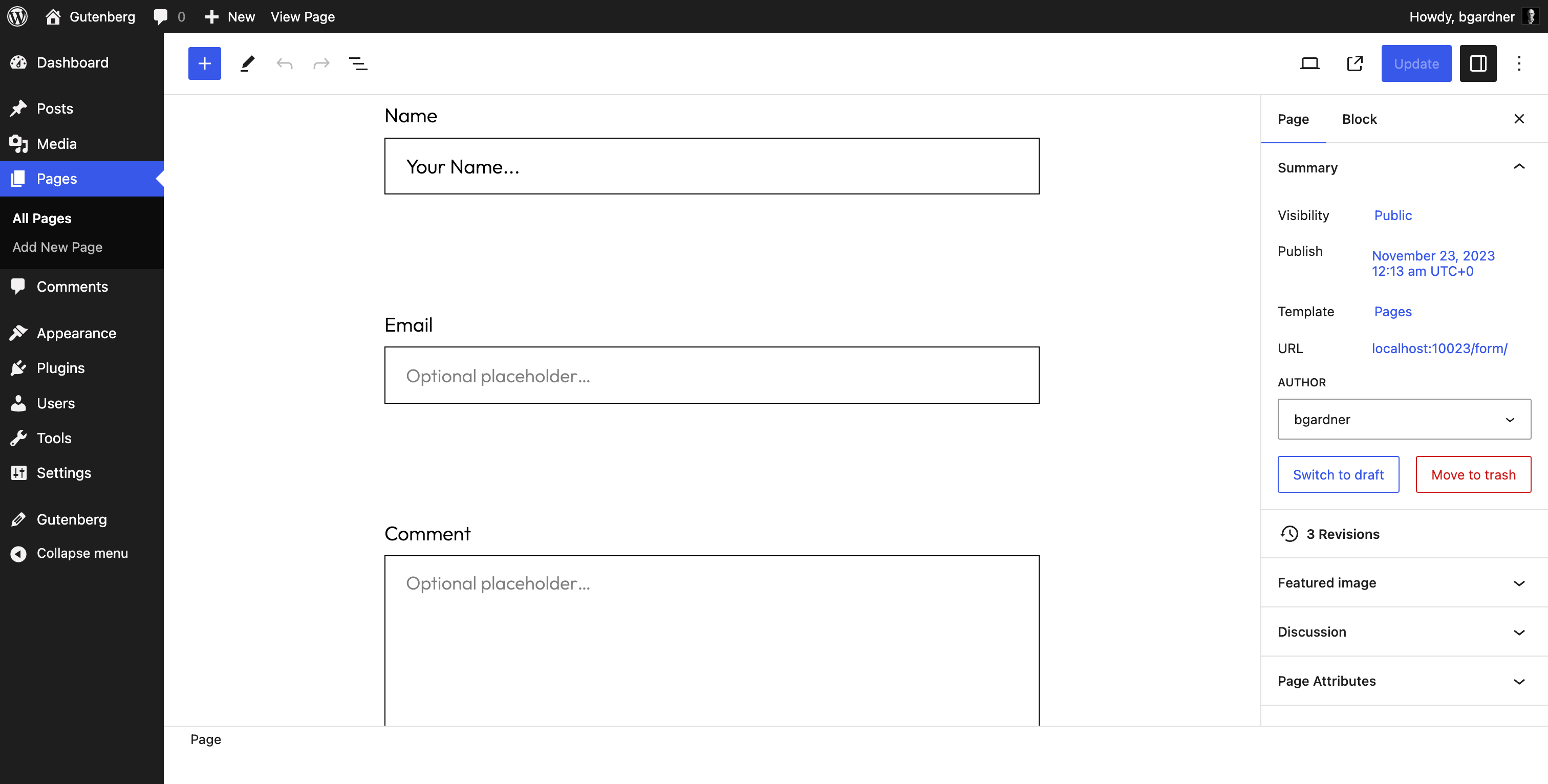Switch to the Block tab
This screenshot has height=784, width=1548.
pos(1360,119)
